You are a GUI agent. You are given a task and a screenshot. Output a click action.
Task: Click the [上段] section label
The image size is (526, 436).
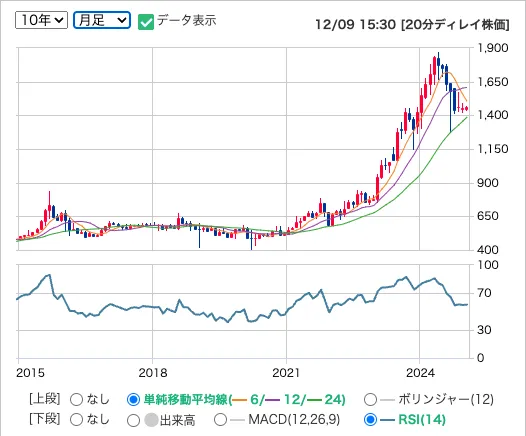45,399
